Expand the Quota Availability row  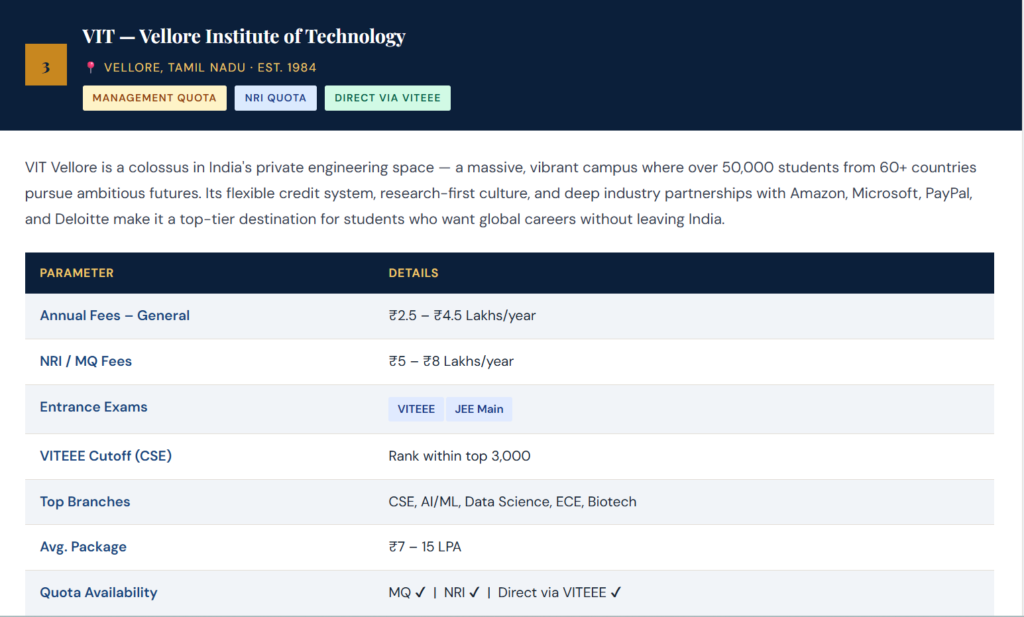tap(98, 592)
